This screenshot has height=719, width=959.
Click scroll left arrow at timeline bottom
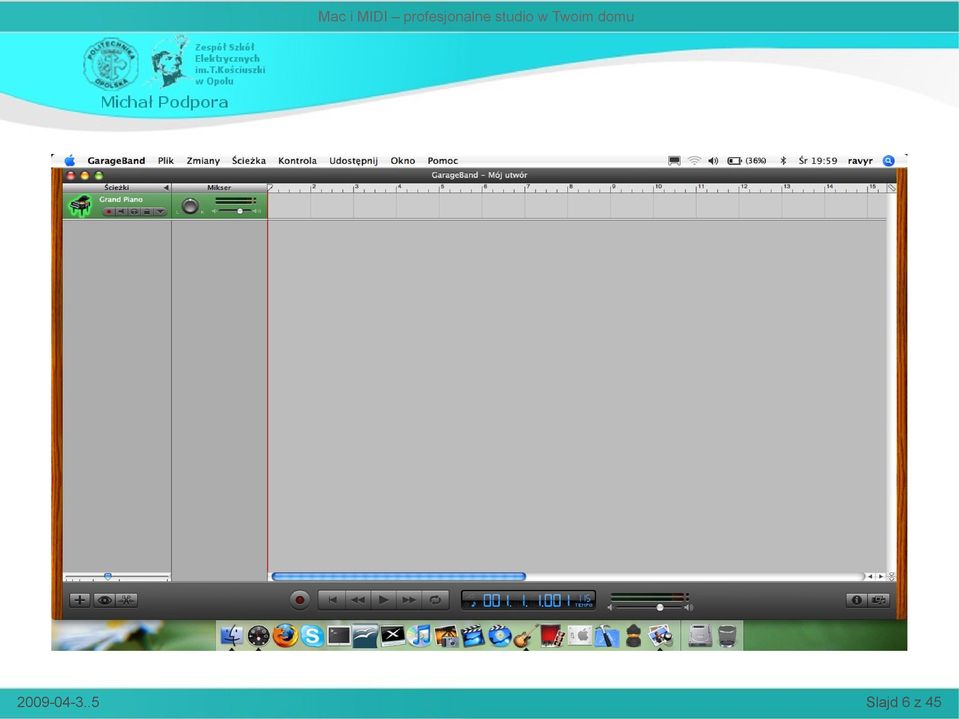click(x=870, y=576)
